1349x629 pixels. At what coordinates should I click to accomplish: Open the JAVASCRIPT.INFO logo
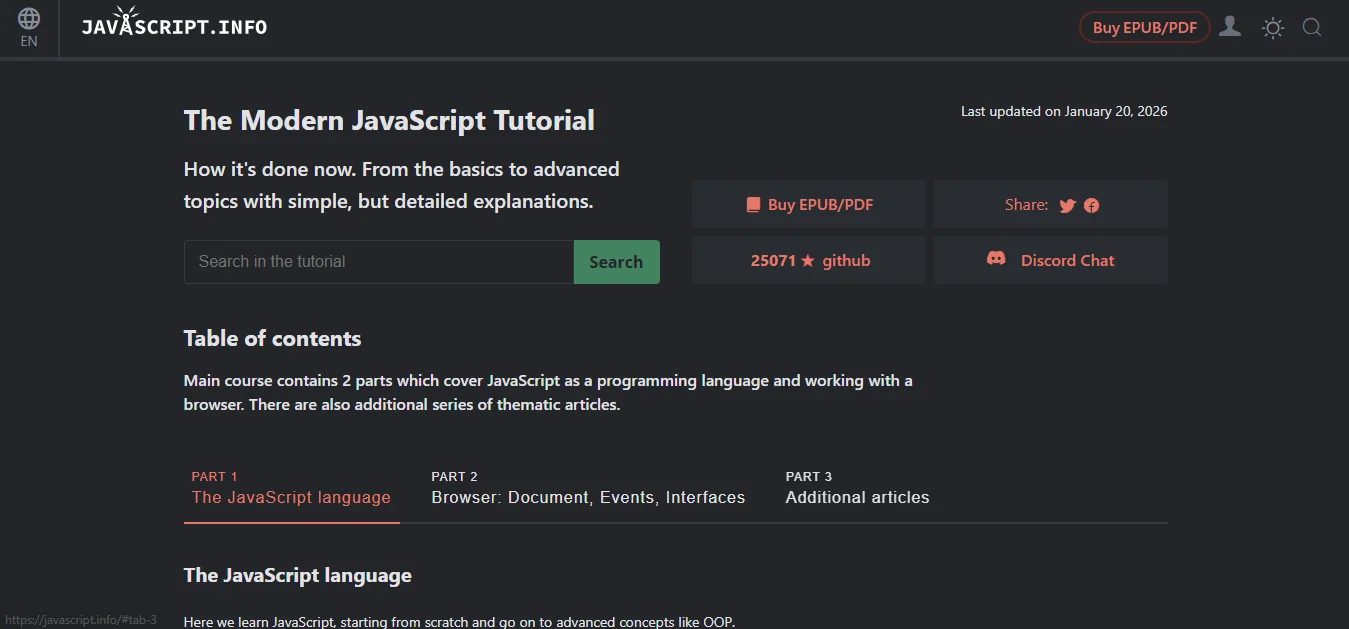click(x=174, y=27)
